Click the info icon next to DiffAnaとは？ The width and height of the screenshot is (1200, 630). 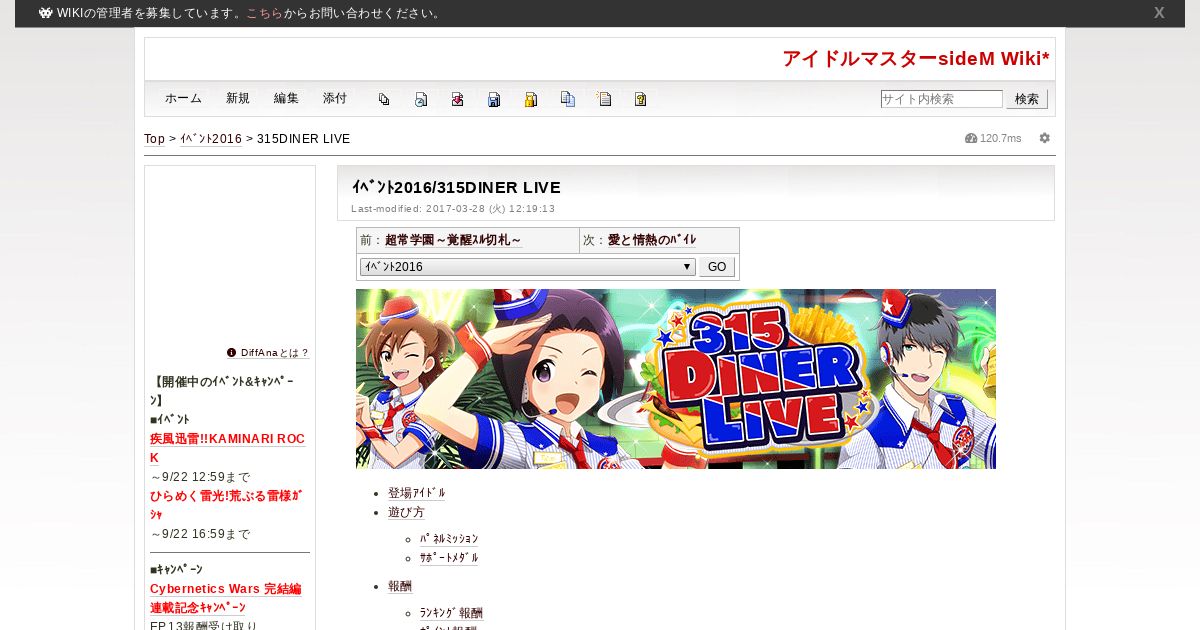tap(231, 352)
